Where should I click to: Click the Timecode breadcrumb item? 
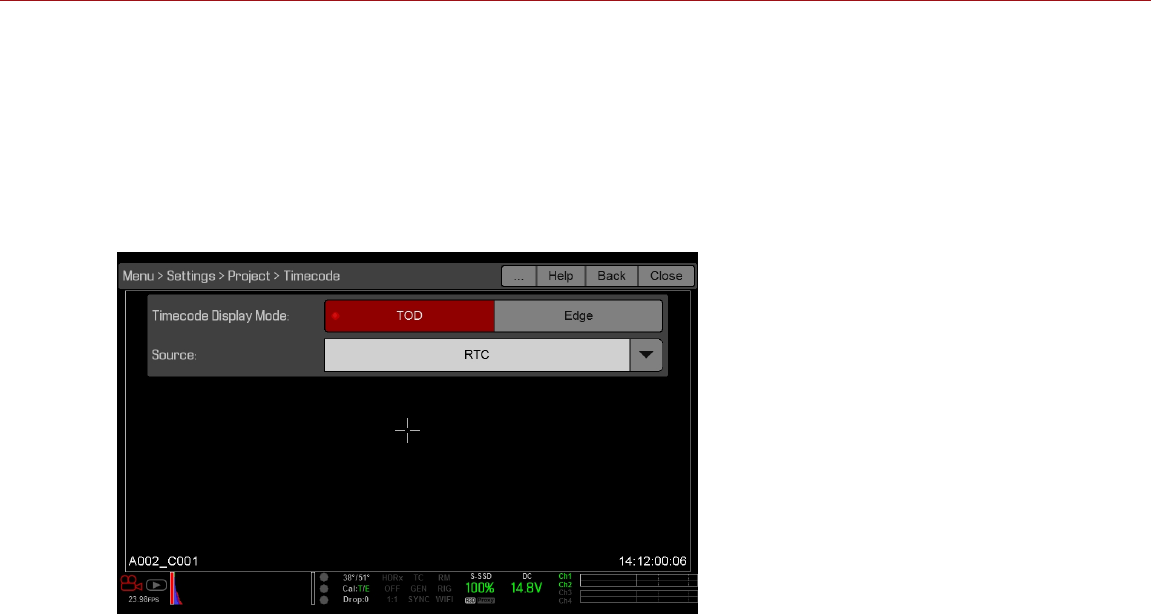[312, 276]
